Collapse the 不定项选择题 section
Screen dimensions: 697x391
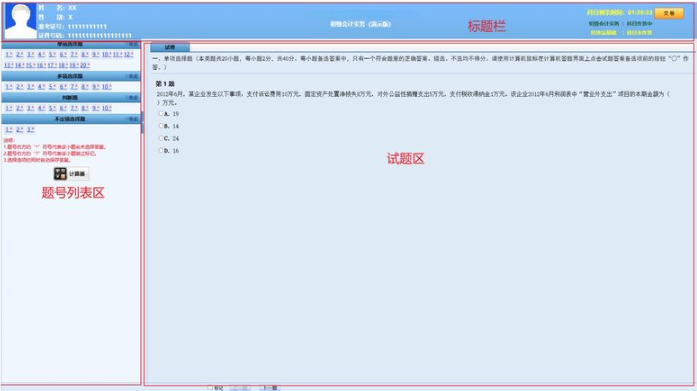point(133,119)
